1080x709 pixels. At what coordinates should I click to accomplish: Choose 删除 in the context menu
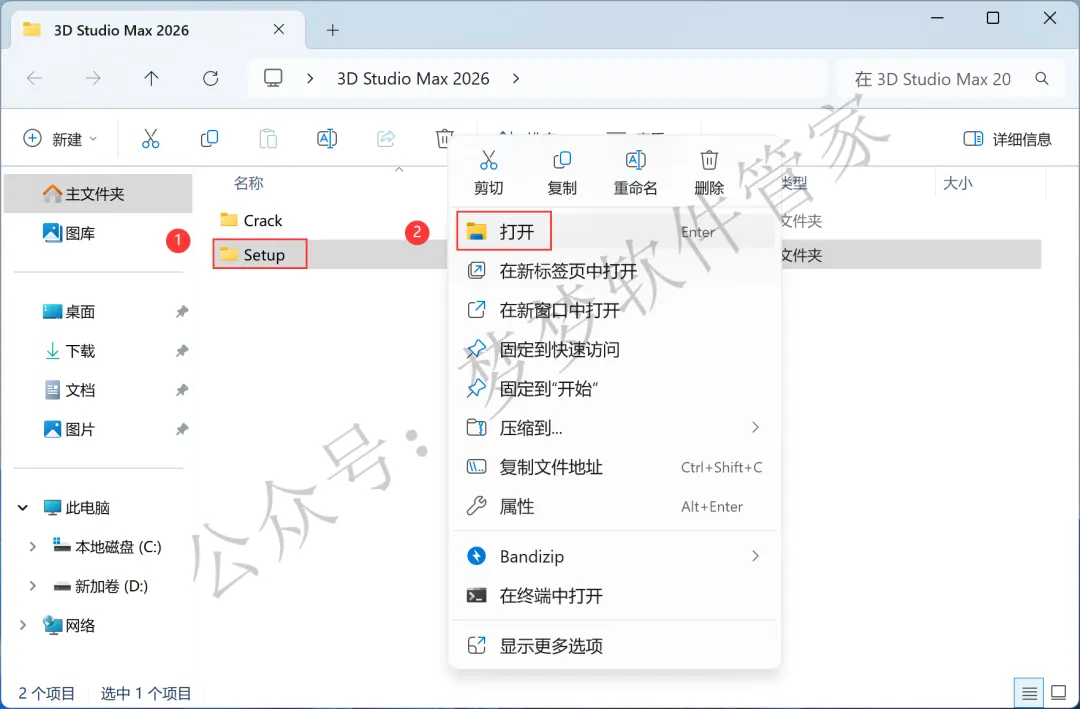(709, 172)
